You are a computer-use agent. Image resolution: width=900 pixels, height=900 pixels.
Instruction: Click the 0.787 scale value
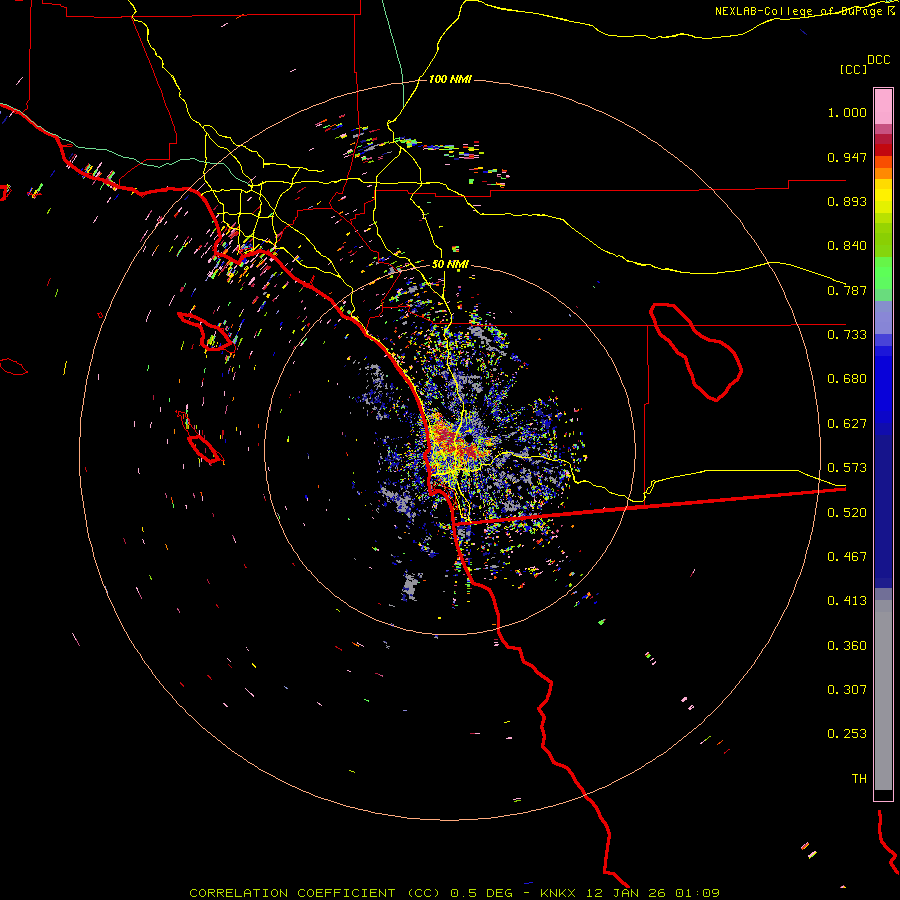pyautogui.click(x=847, y=290)
